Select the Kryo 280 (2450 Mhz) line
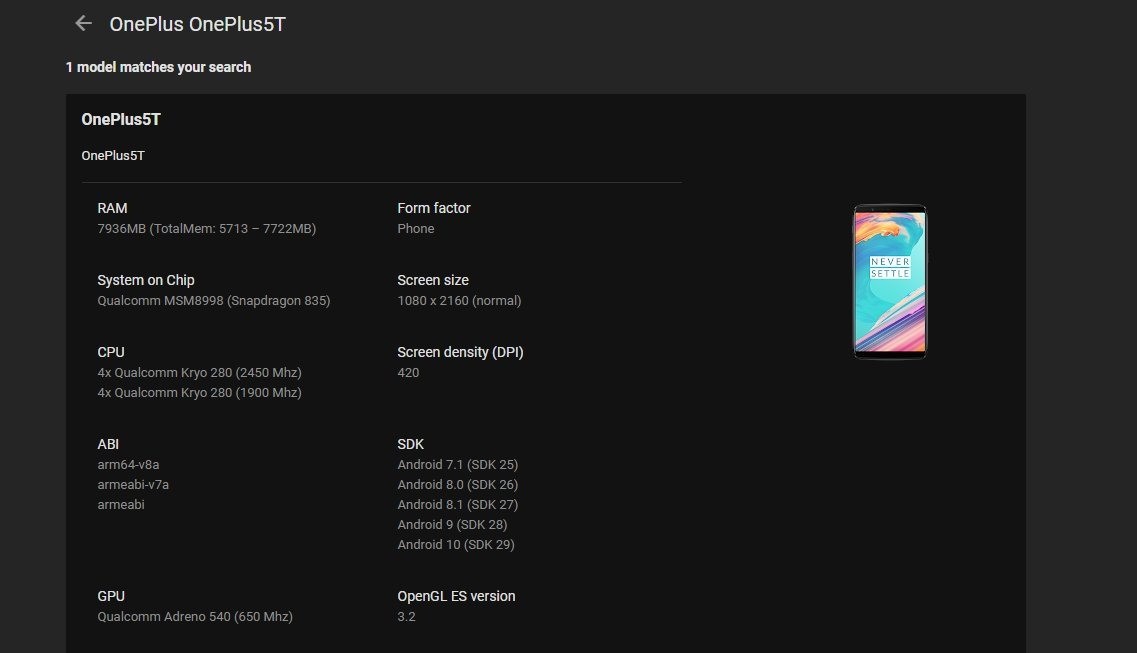This screenshot has width=1137, height=653. 199,373
